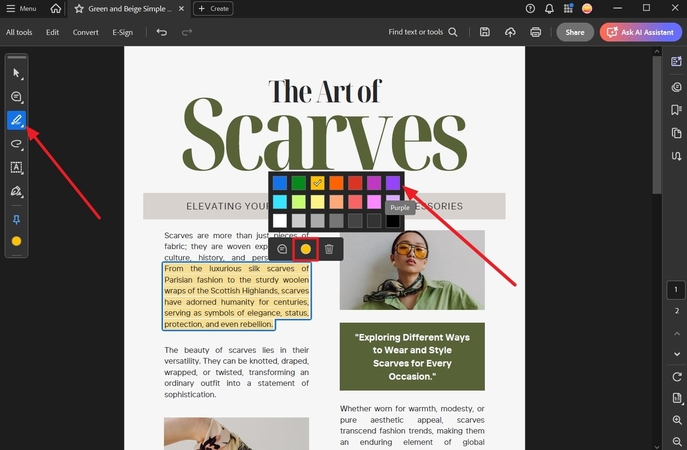687x450 pixels.
Task: Open the apps grid icon
Action: [x=568, y=8]
